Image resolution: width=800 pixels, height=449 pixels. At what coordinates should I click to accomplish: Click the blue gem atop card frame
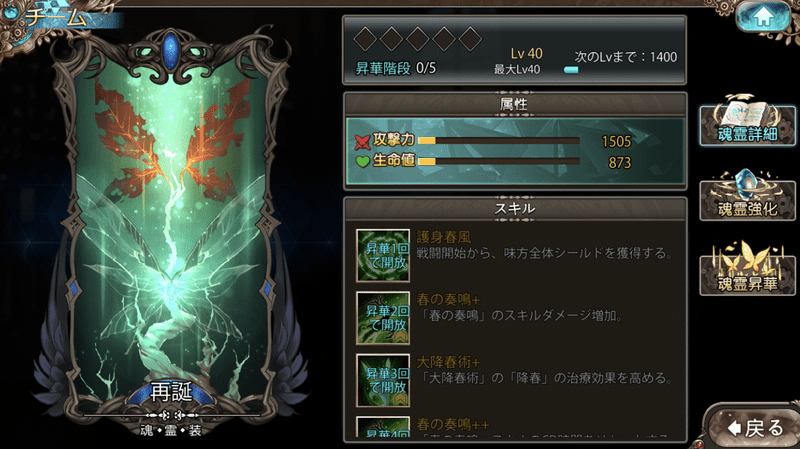tap(170, 49)
